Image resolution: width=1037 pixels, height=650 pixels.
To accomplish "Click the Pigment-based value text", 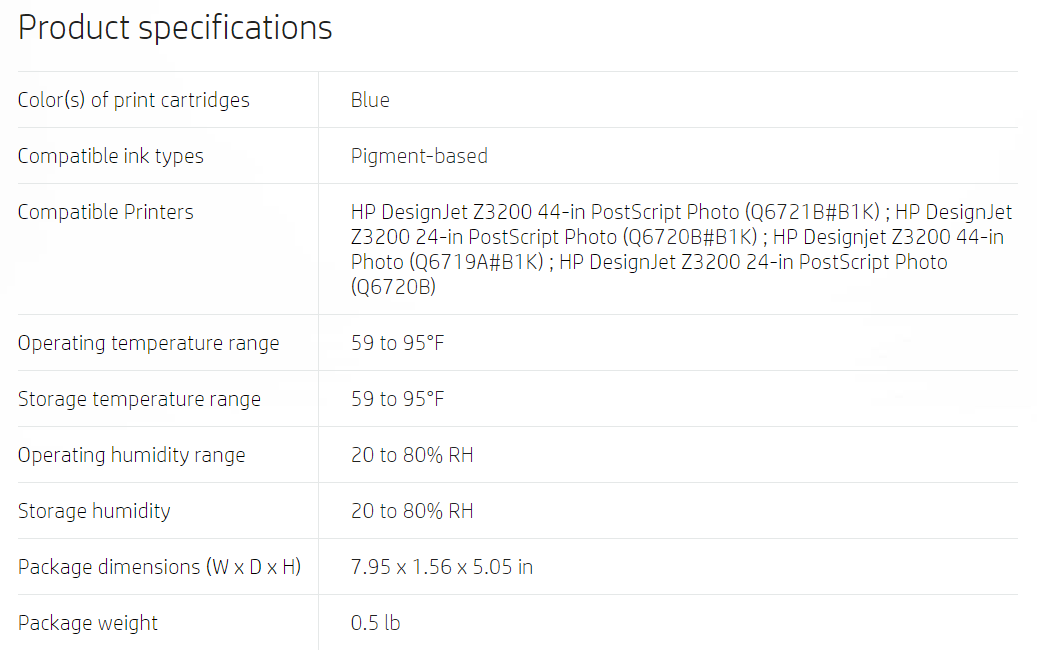I will pos(419,156).
